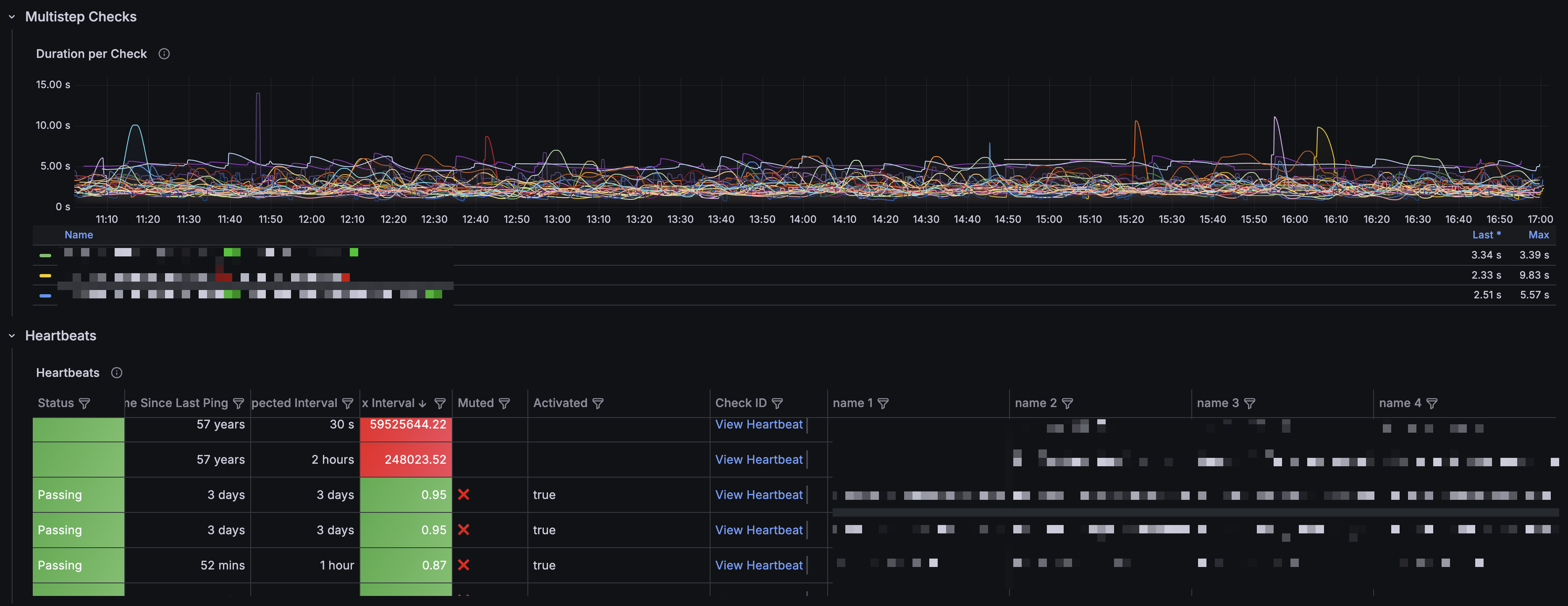The image size is (1568, 606).
Task: Select the 3.34 s Last value
Action: point(1487,256)
